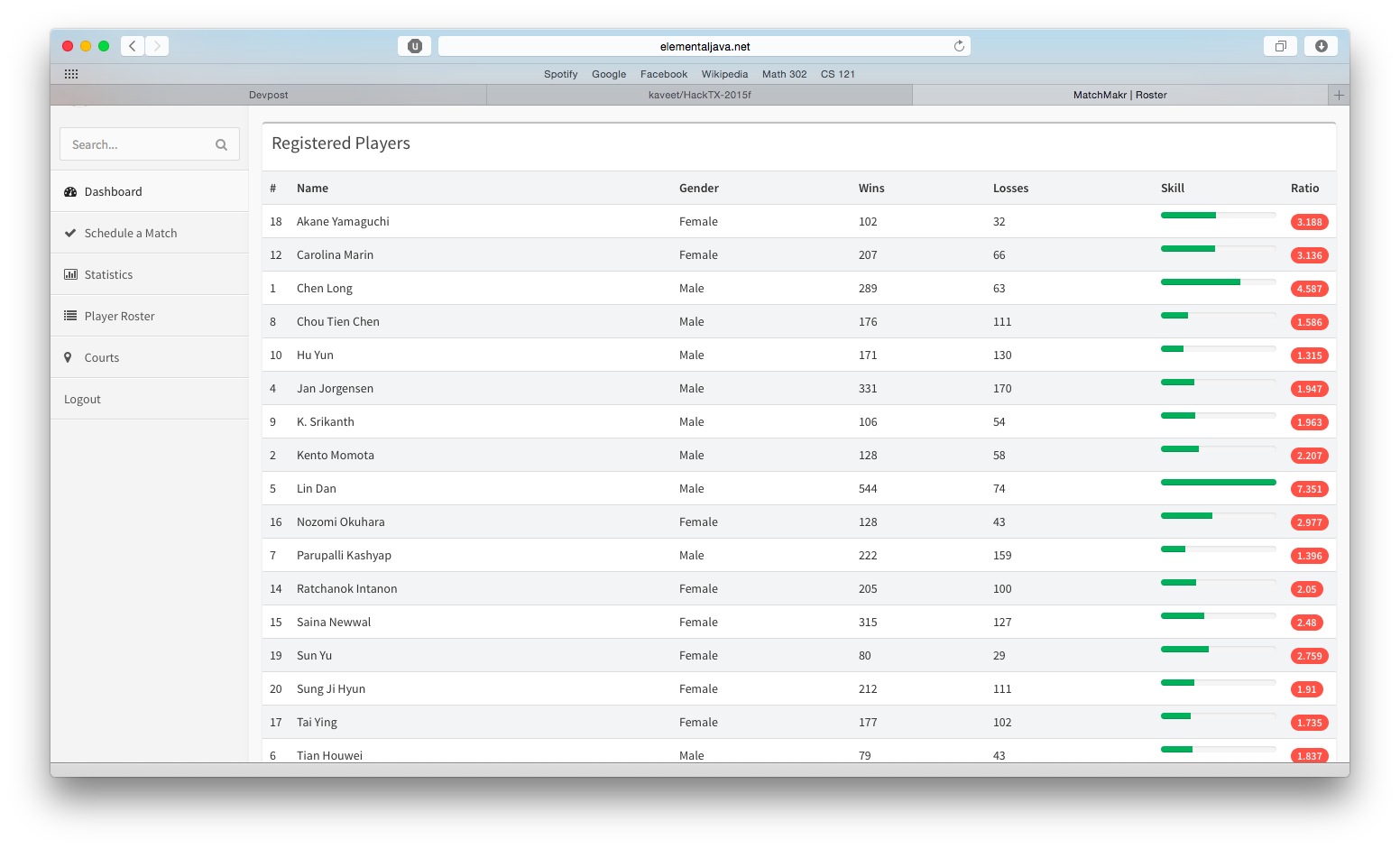The height and width of the screenshot is (849, 1400).
Task: Switch to the kaveet/HackTX-2015f tab
Action: [699, 95]
